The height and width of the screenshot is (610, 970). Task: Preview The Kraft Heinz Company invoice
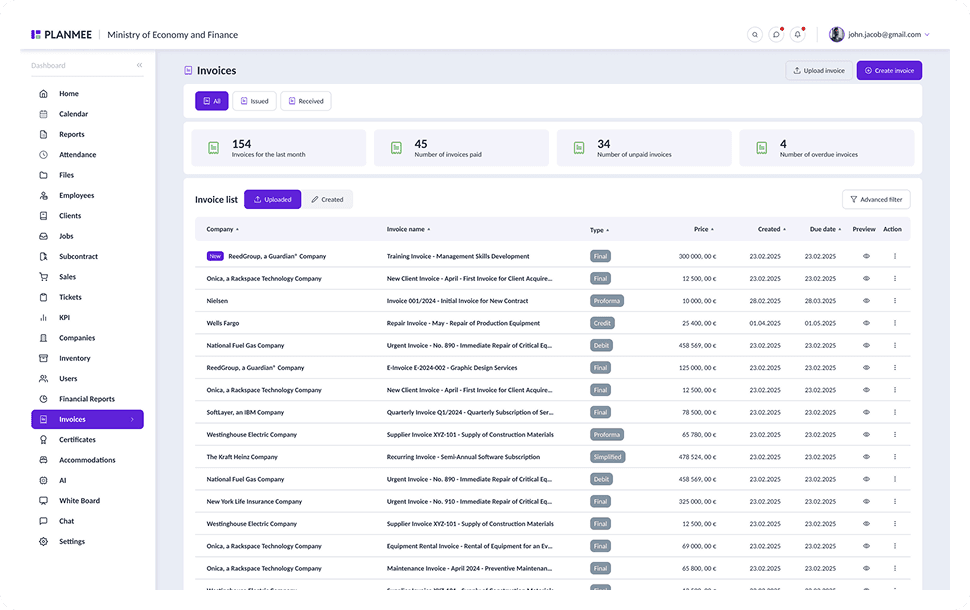(866, 457)
